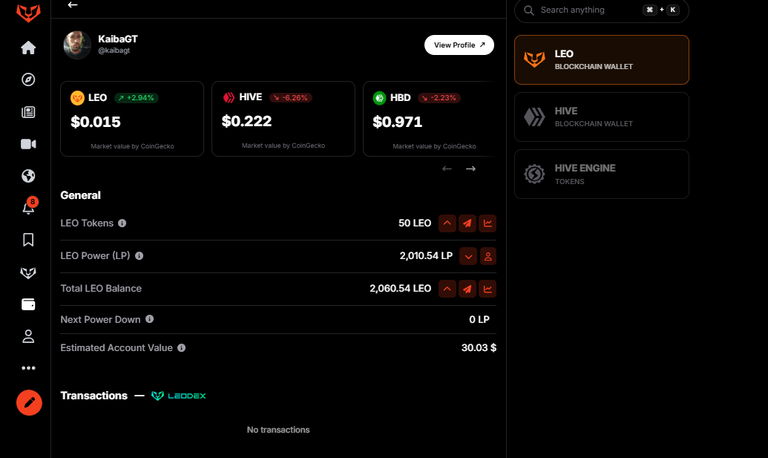Select HIVE Blockchain Wallet tab
The width and height of the screenshot is (768, 458).
(x=601, y=117)
